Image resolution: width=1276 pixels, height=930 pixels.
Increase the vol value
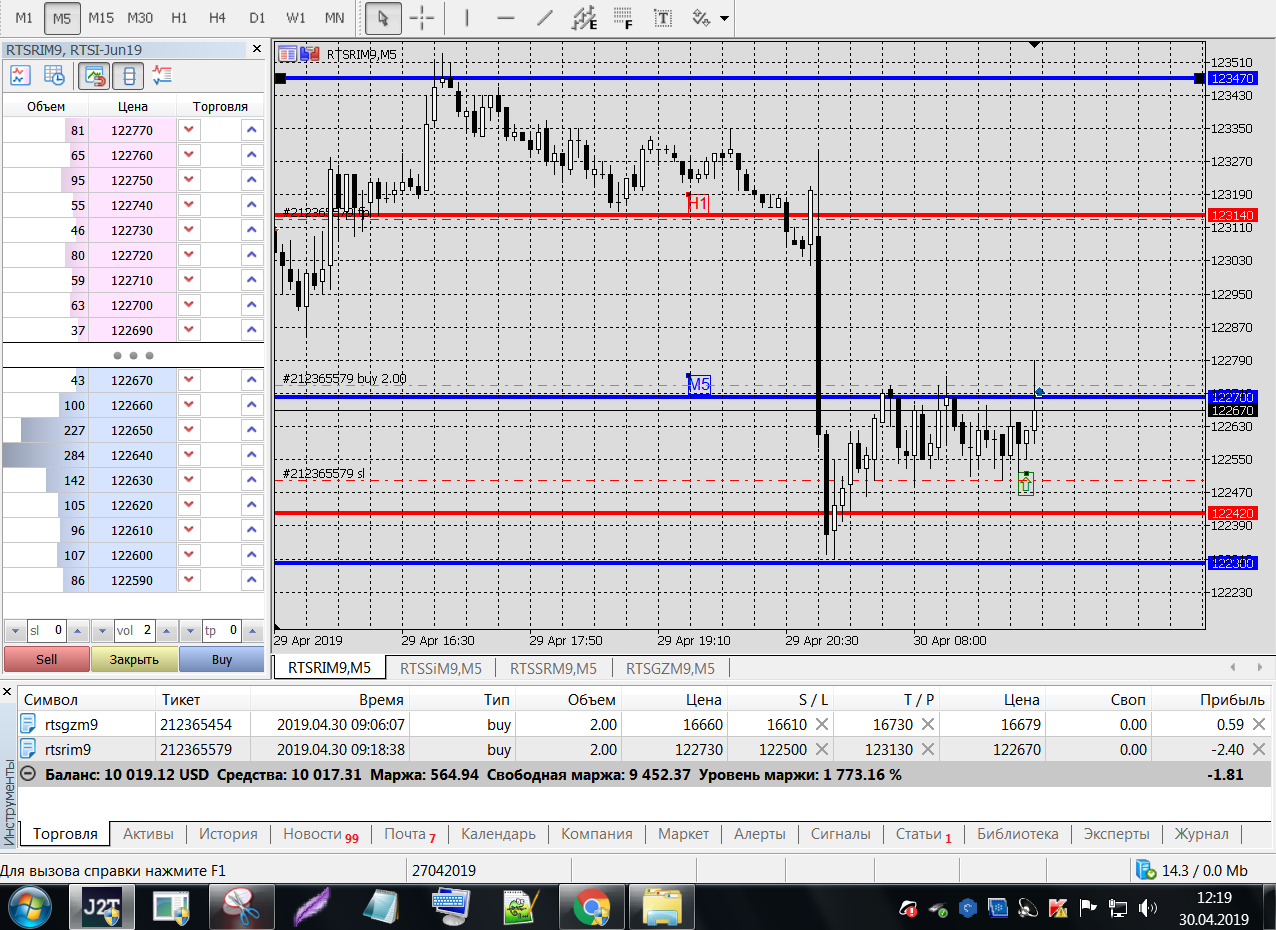point(168,631)
